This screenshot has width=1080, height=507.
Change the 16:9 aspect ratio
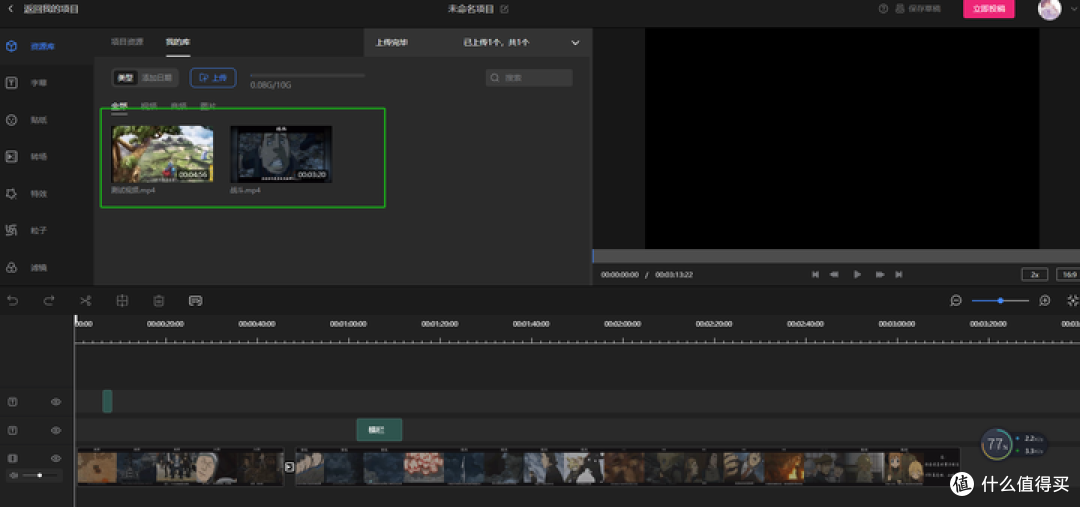click(x=1069, y=274)
